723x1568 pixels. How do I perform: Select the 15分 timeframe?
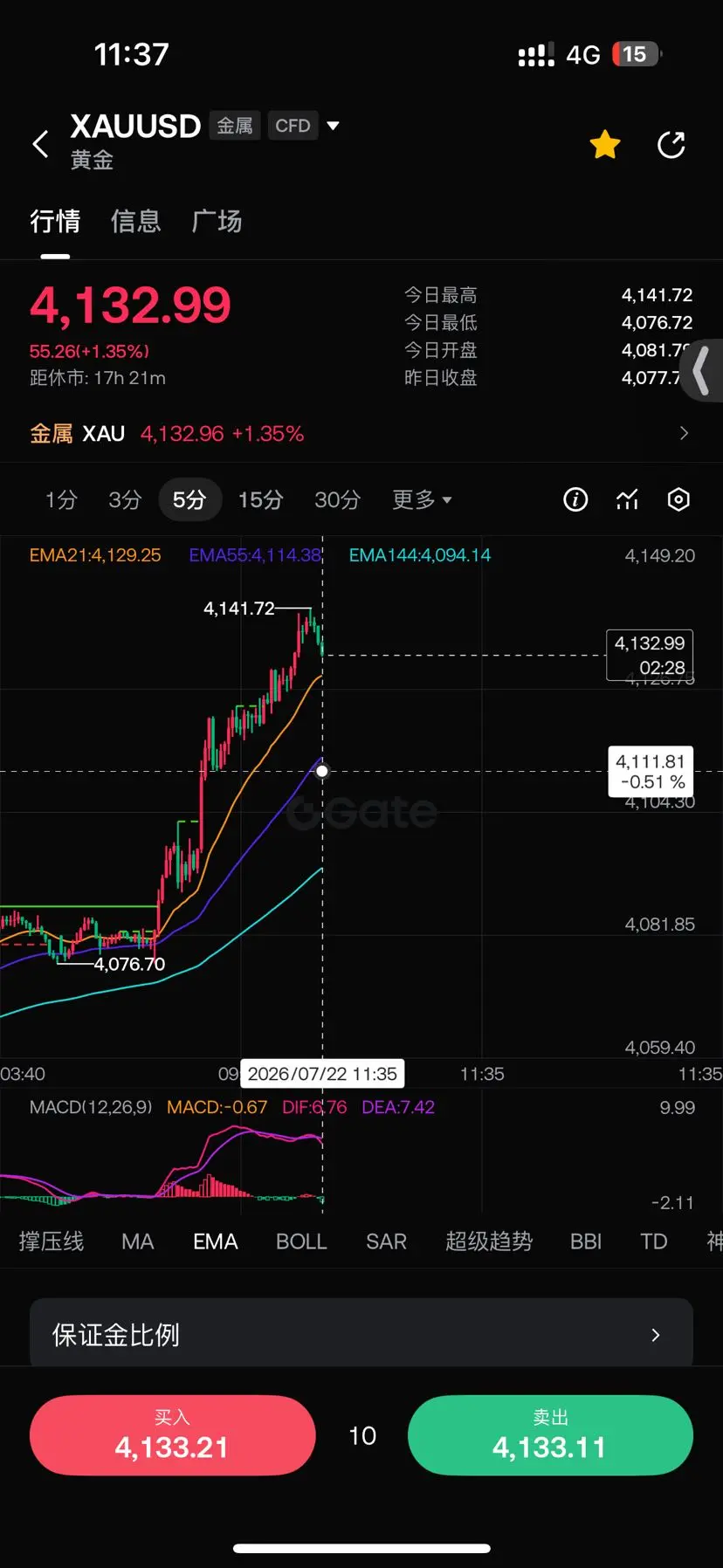pos(260,499)
